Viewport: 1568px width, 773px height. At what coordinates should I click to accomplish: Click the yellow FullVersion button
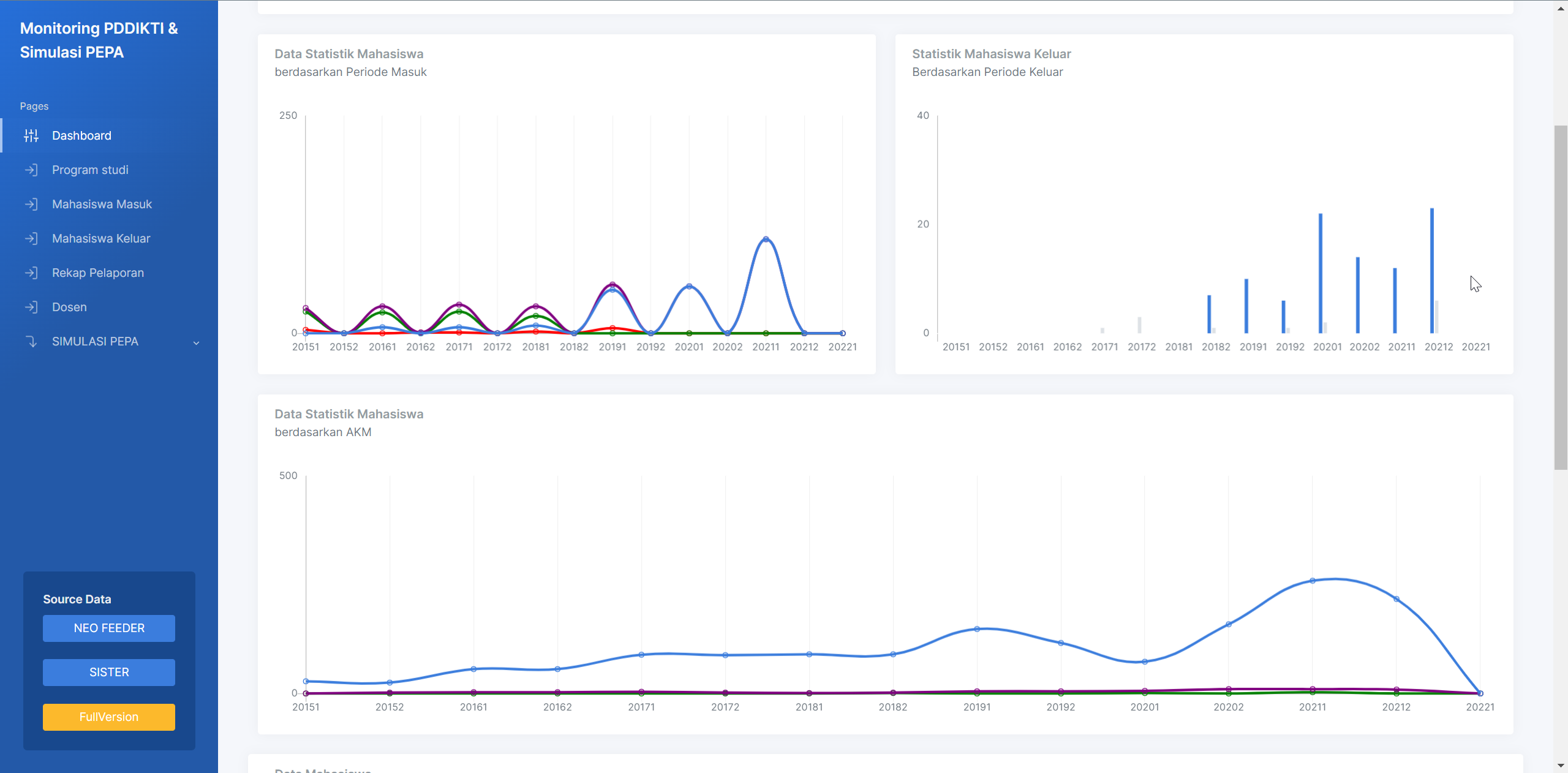click(x=109, y=717)
